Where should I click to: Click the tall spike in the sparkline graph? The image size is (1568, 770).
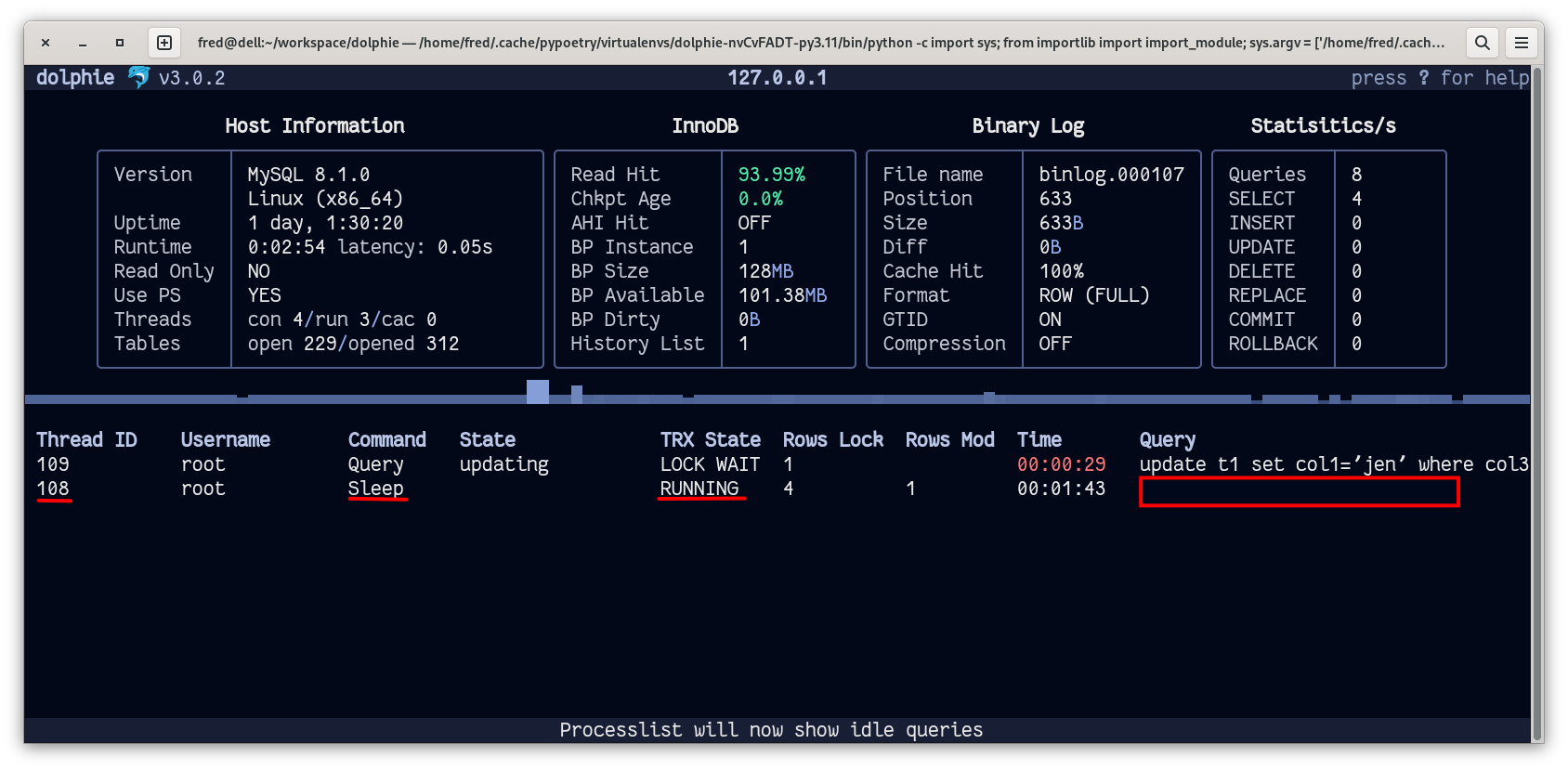(537, 392)
